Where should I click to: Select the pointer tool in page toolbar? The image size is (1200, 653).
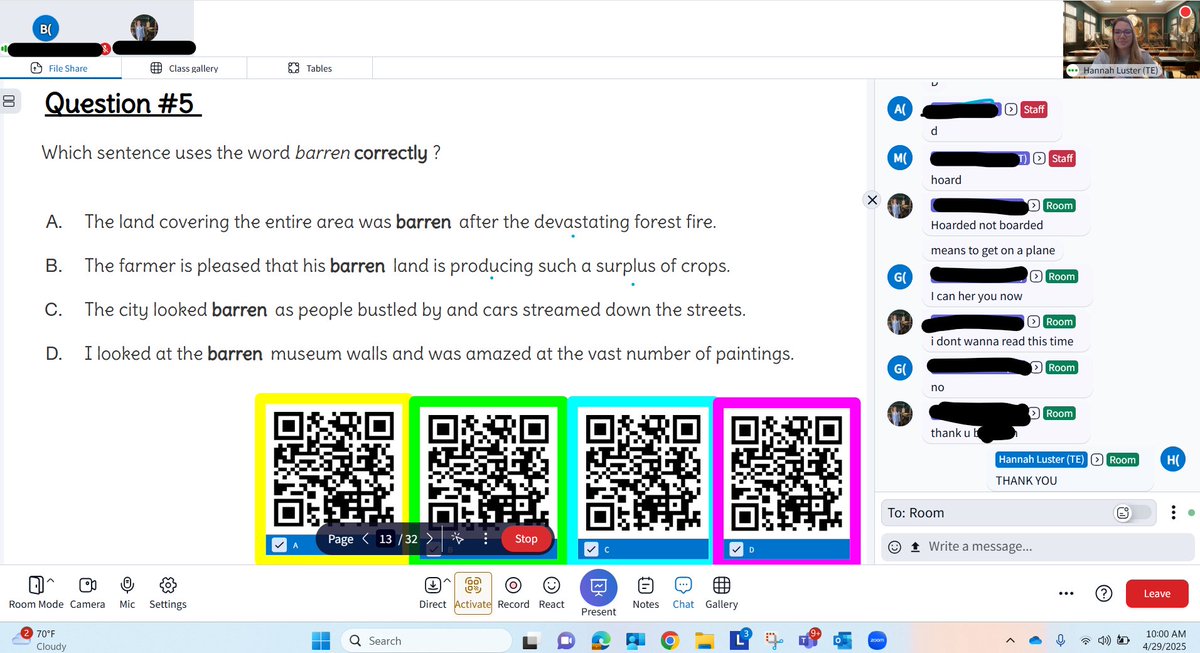point(456,539)
